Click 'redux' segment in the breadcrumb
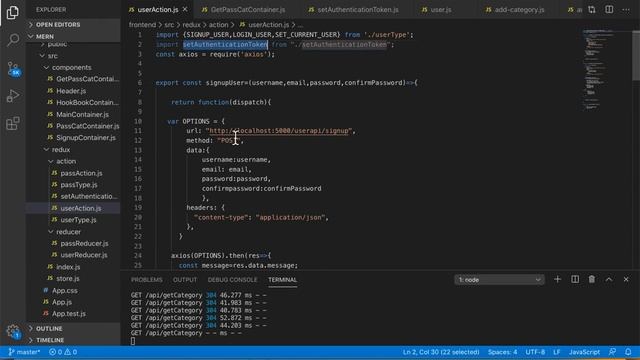 191,25
